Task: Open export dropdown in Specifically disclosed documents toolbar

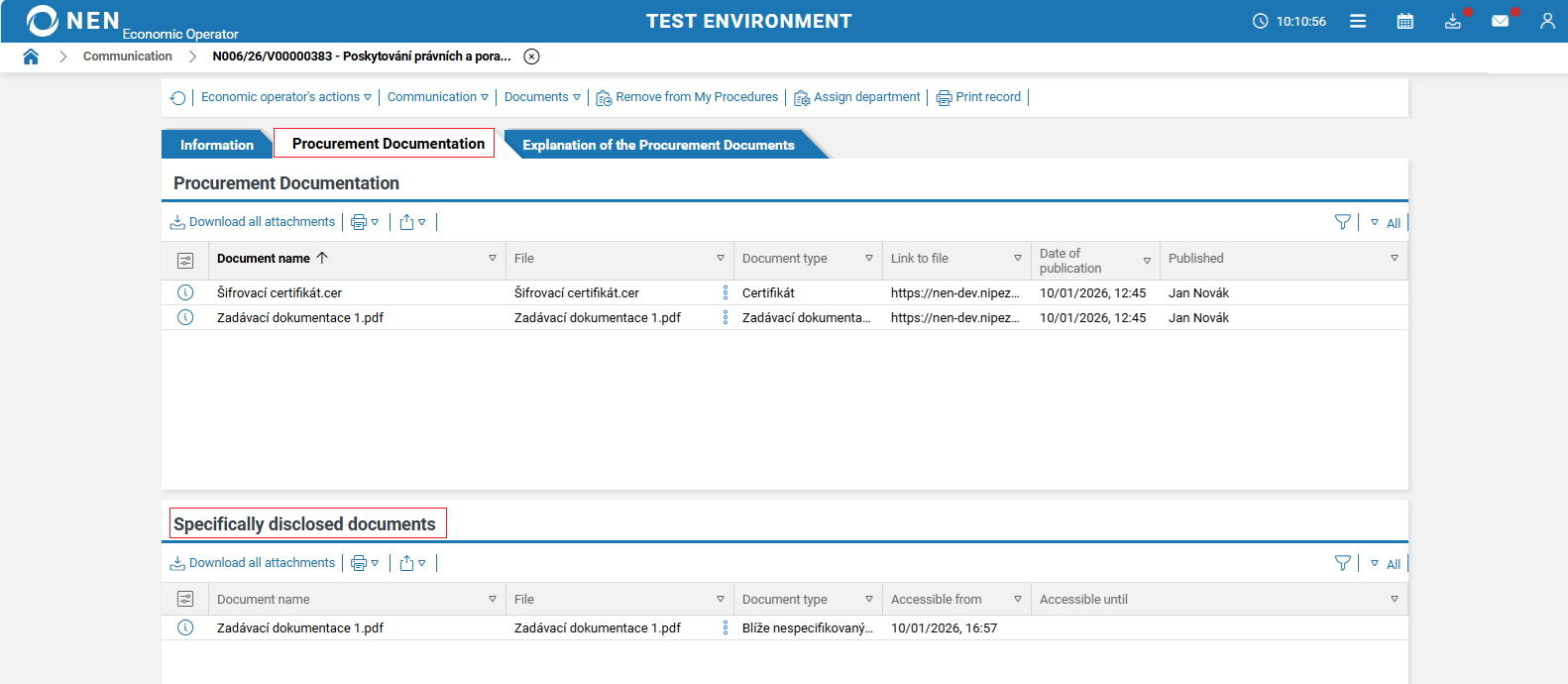Action: point(412,563)
